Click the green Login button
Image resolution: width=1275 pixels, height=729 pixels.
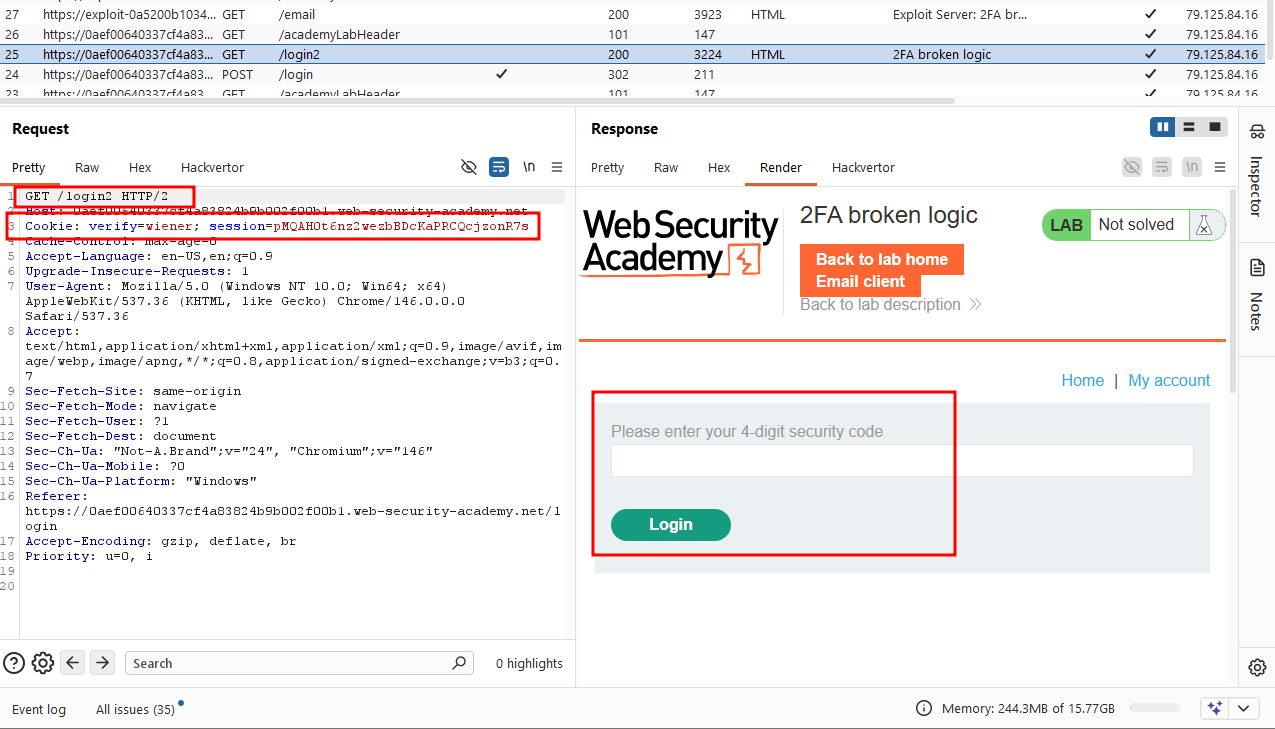pyautogui.click(x=671, y=524)
